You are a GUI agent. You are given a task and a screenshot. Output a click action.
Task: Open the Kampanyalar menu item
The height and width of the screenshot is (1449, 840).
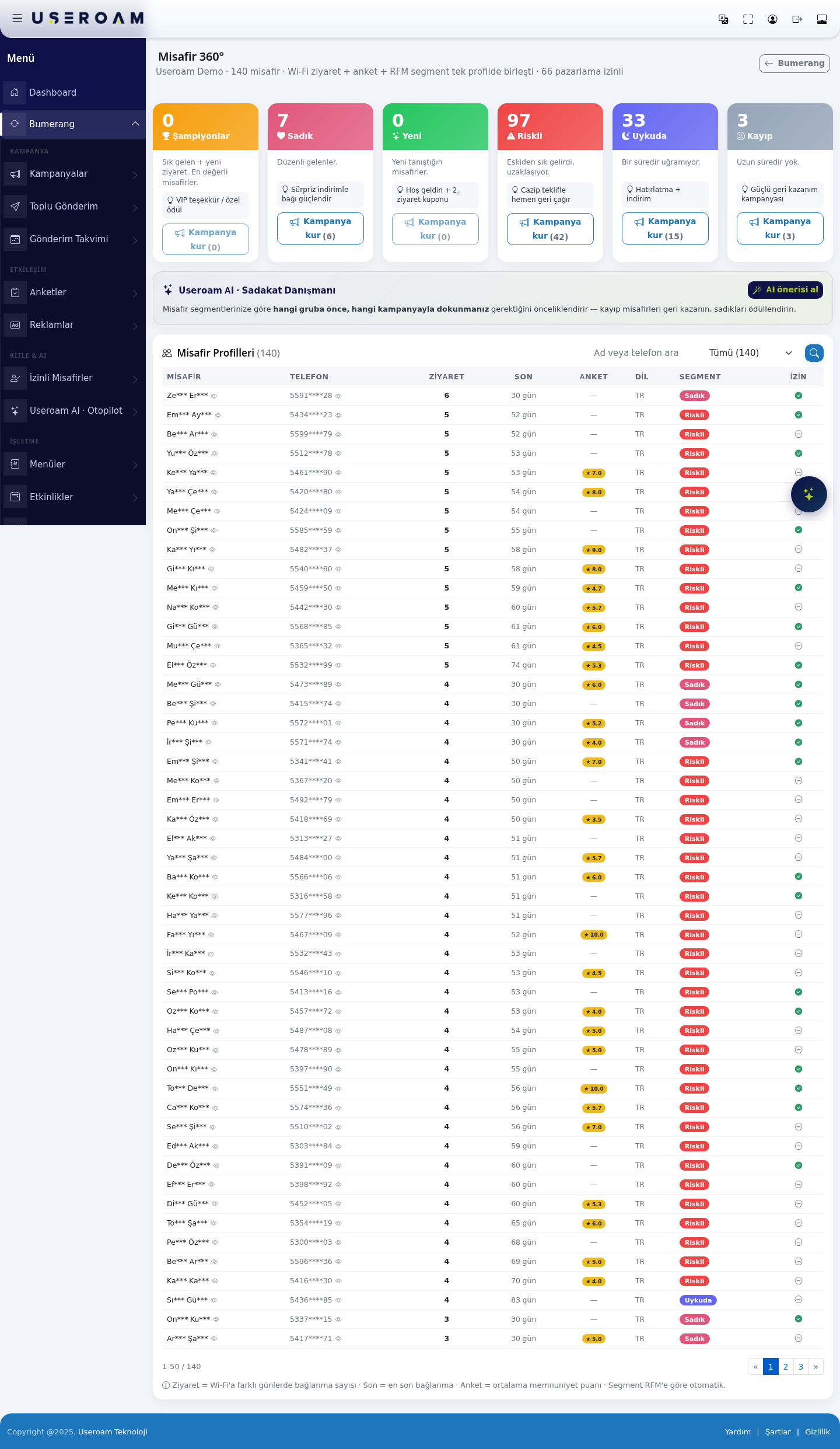click(x=73, y=174)
